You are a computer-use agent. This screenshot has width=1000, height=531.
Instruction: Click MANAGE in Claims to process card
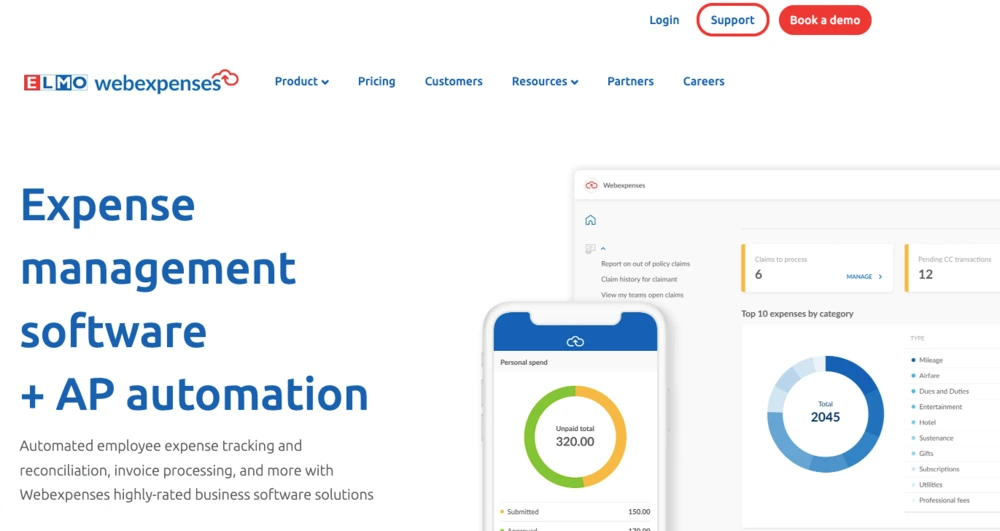pos(864,277)
